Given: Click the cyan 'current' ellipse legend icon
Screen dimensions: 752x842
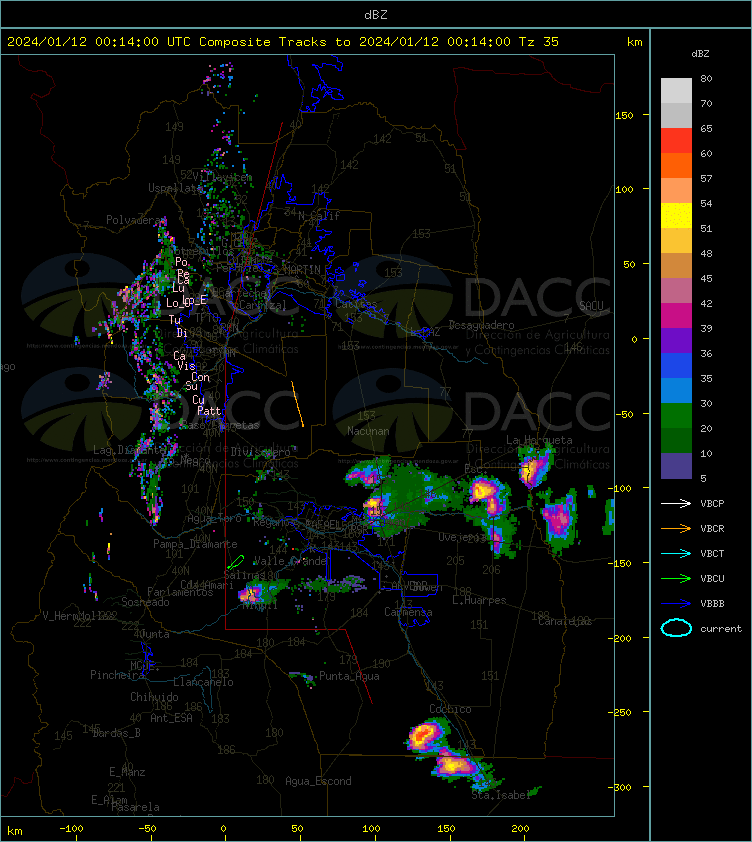Looking at the screenshot, I should 676,628.
